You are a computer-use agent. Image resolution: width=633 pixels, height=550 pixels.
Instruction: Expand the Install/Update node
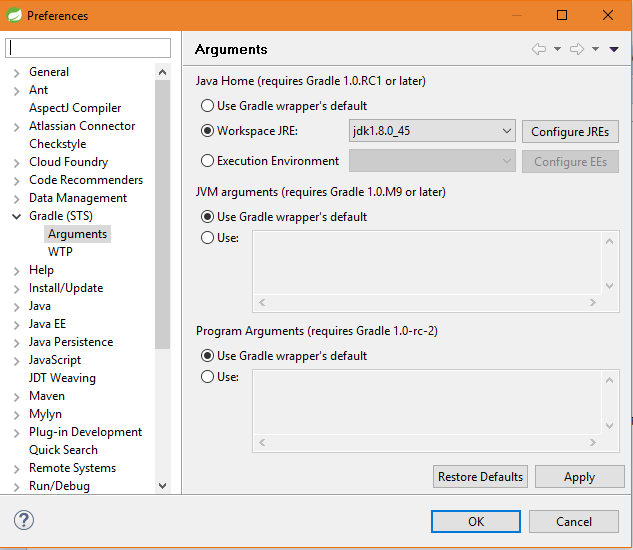[17, 289]
